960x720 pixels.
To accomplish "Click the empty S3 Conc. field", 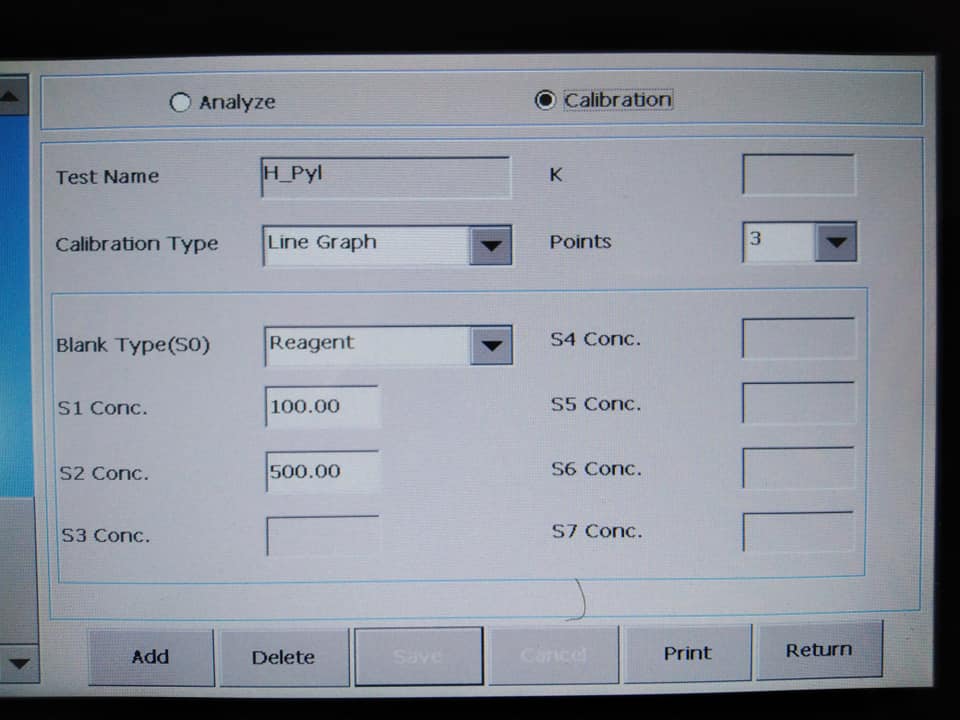I will [323, 535].
